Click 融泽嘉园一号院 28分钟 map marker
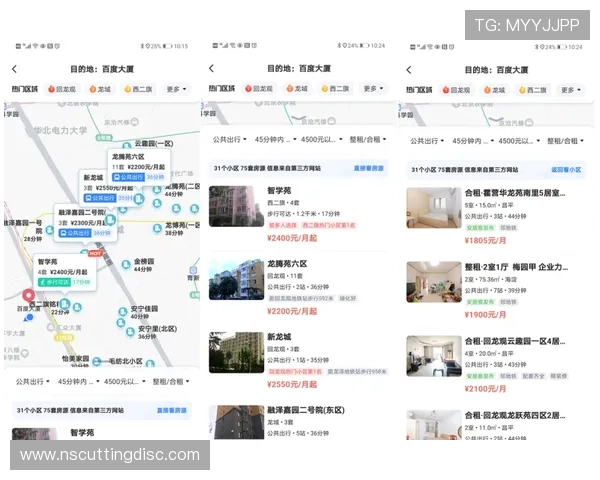Viewport: 600px width, 480px height. point(50,230)
